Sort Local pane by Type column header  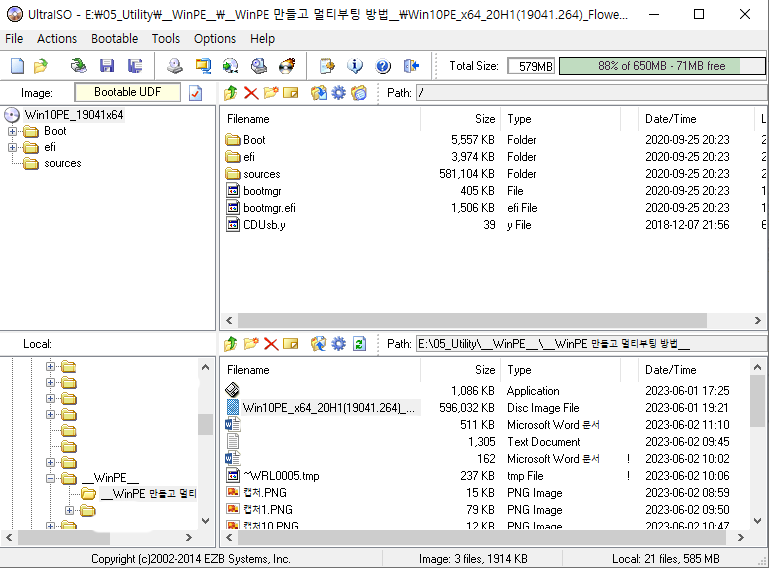[561, 370]
